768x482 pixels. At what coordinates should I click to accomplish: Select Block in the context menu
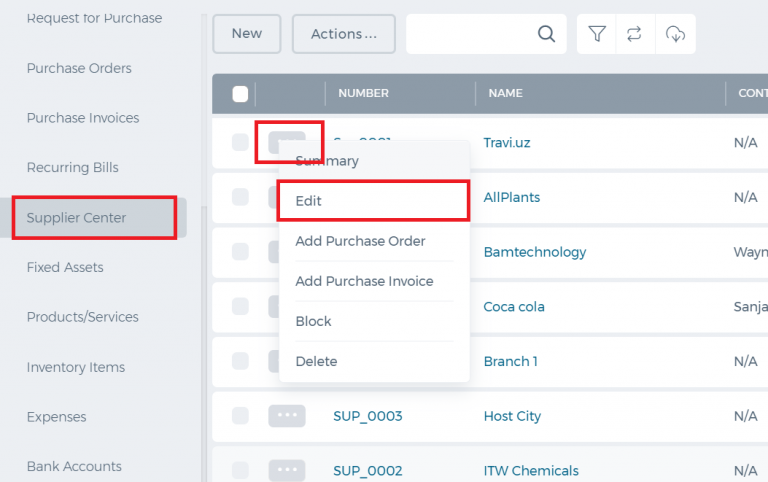(313, 321)
